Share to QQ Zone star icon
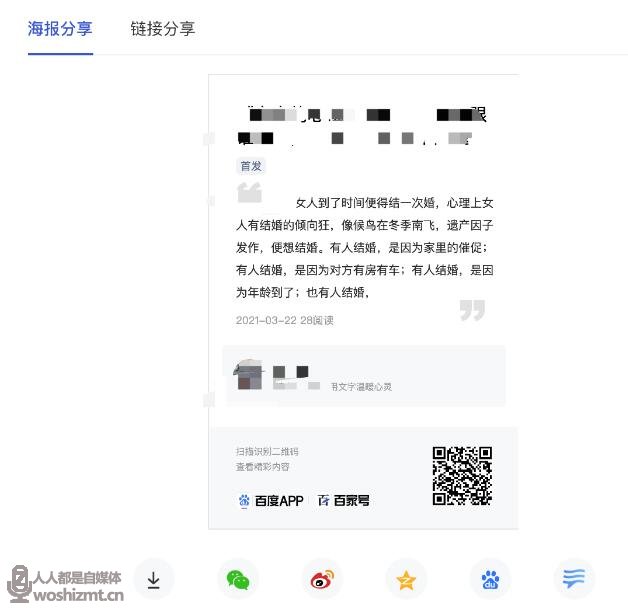 coord(406,579)
